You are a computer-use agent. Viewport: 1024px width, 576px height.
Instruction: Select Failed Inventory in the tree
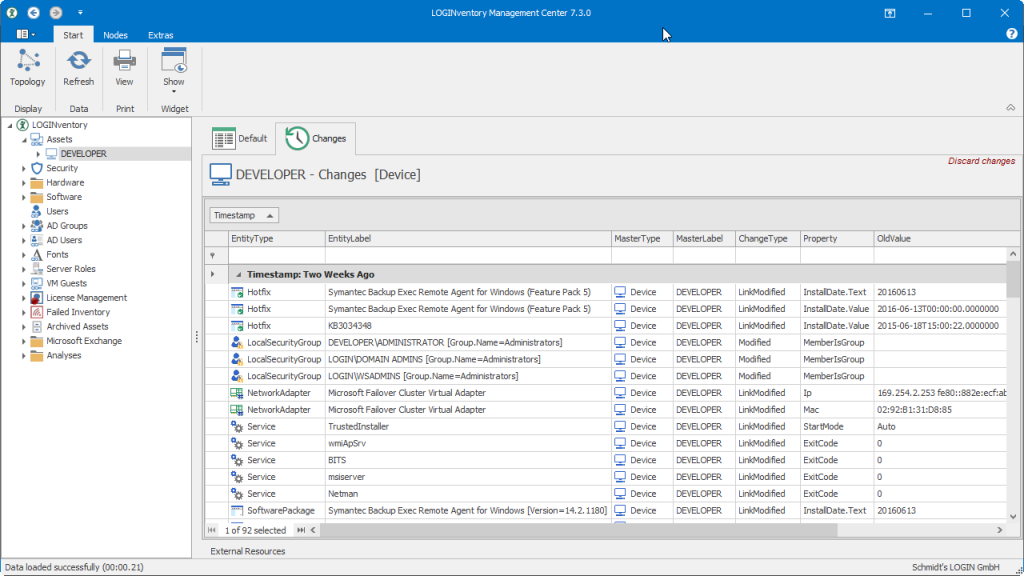[78, 312]
